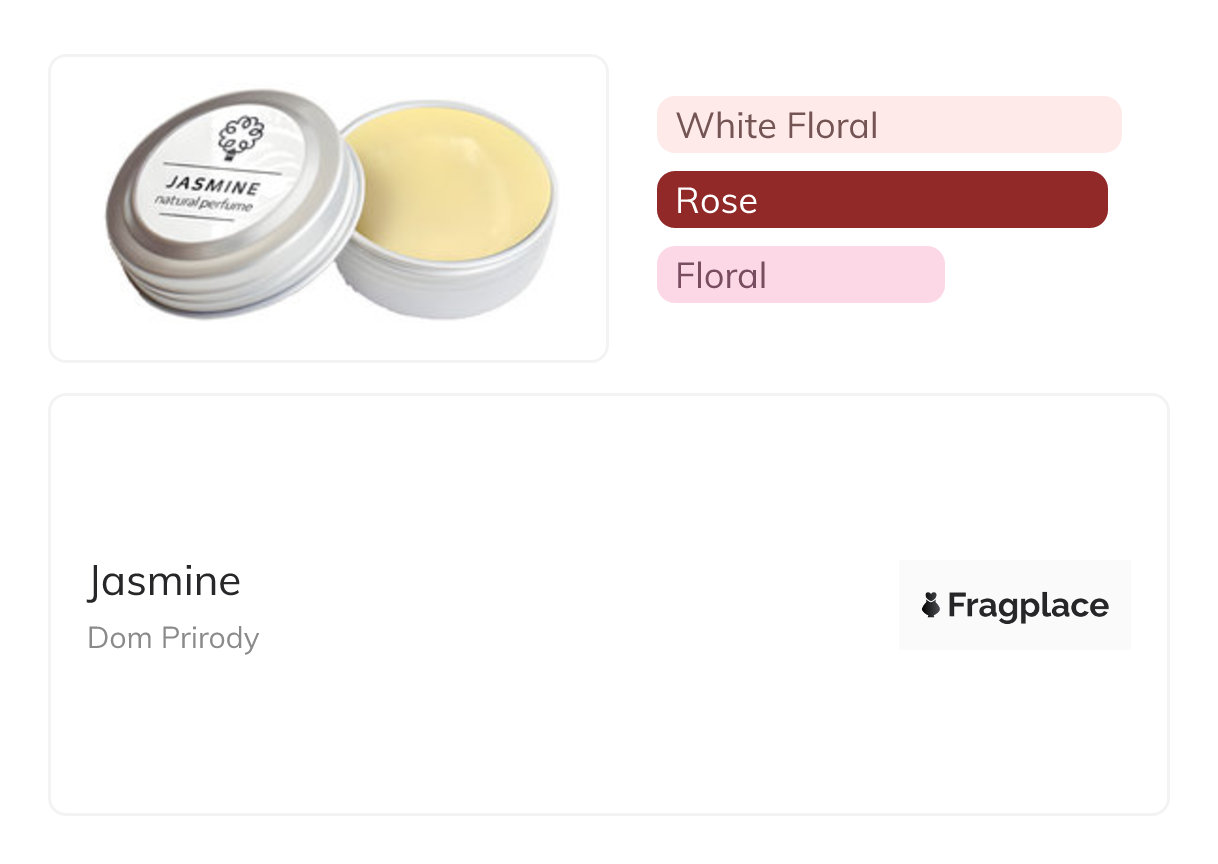Click the 'Floral' label in the pink tag
The height and width of the screenshot is (864, 1218).
(721, 276)
